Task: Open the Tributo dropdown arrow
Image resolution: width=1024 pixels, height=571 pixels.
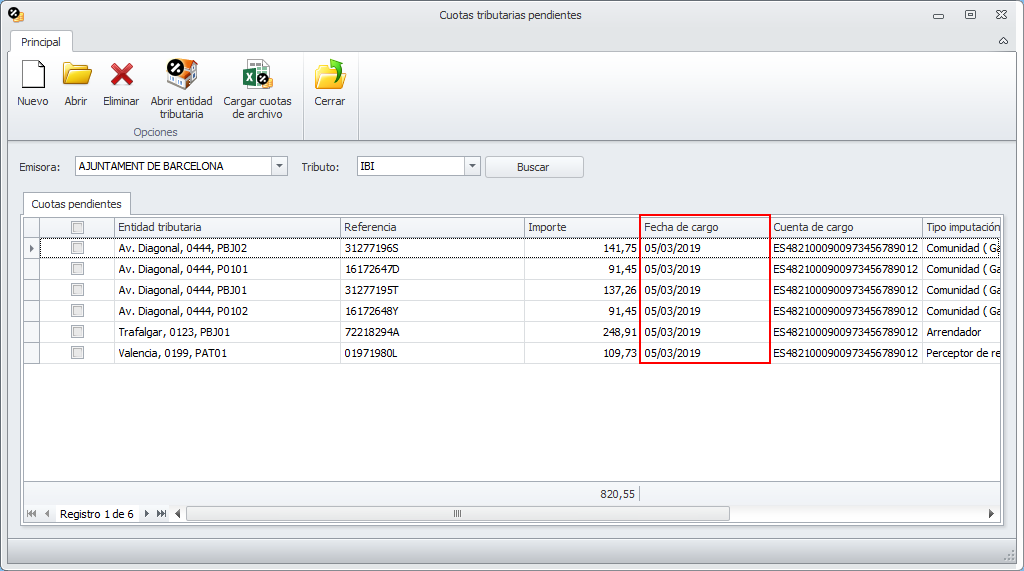Action: pyautogui.click(x=472, y=167)
